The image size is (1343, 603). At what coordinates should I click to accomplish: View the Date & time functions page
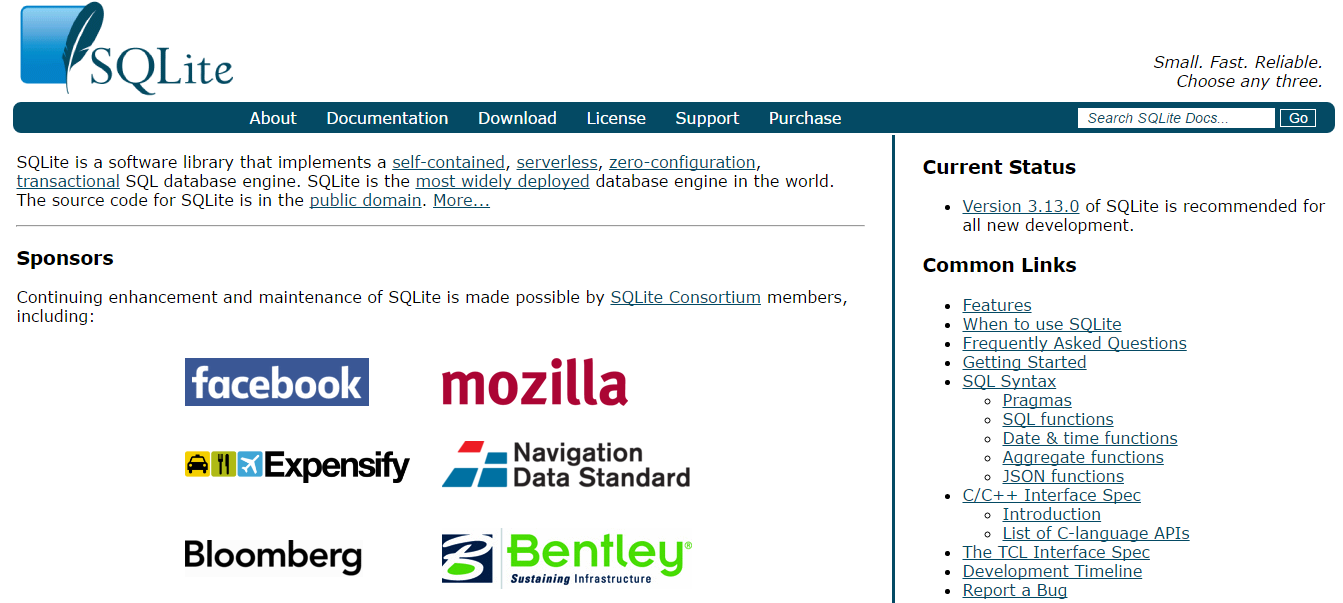[1089, 438]
